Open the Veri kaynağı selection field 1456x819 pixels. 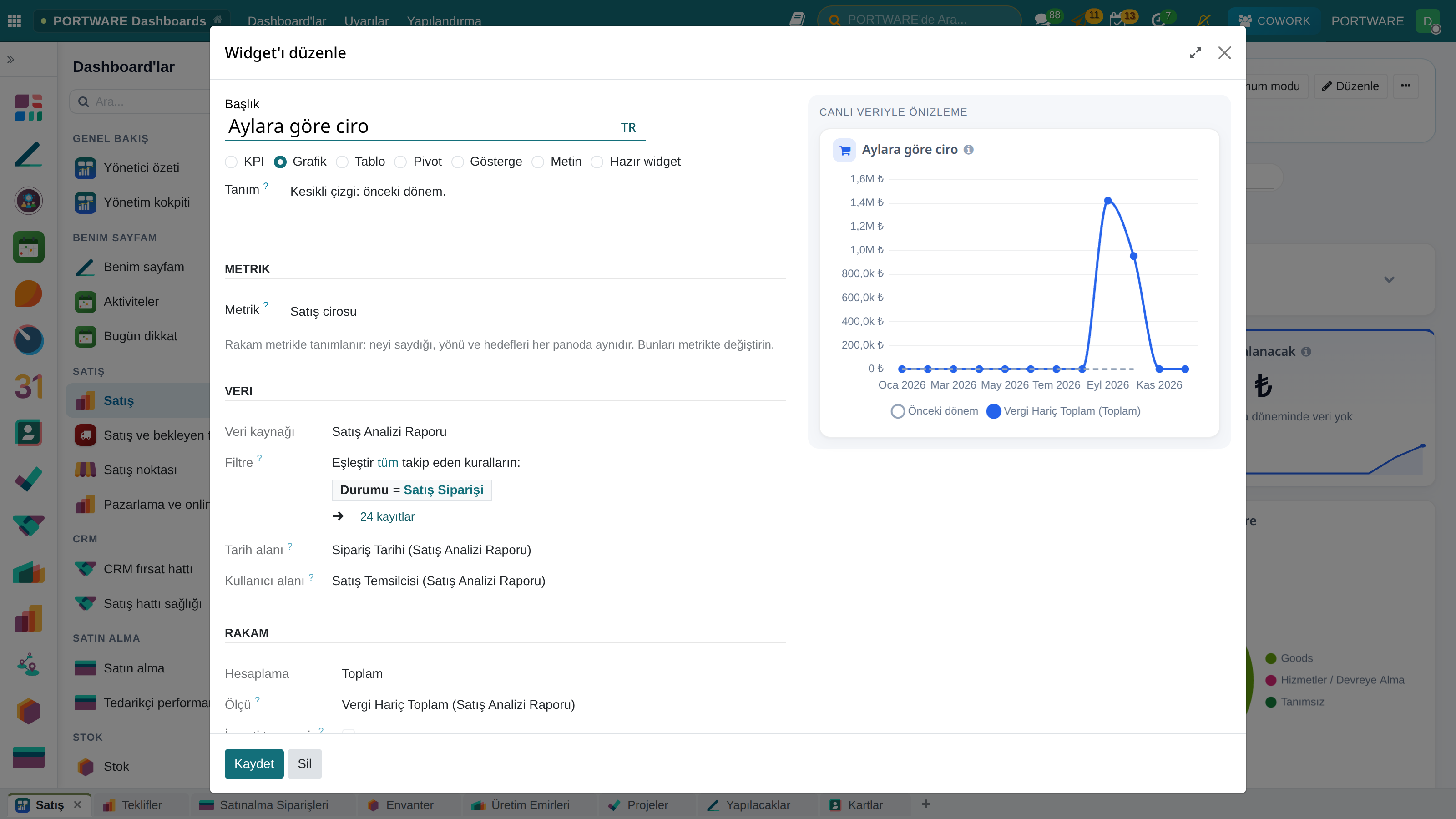pos(558,432)
